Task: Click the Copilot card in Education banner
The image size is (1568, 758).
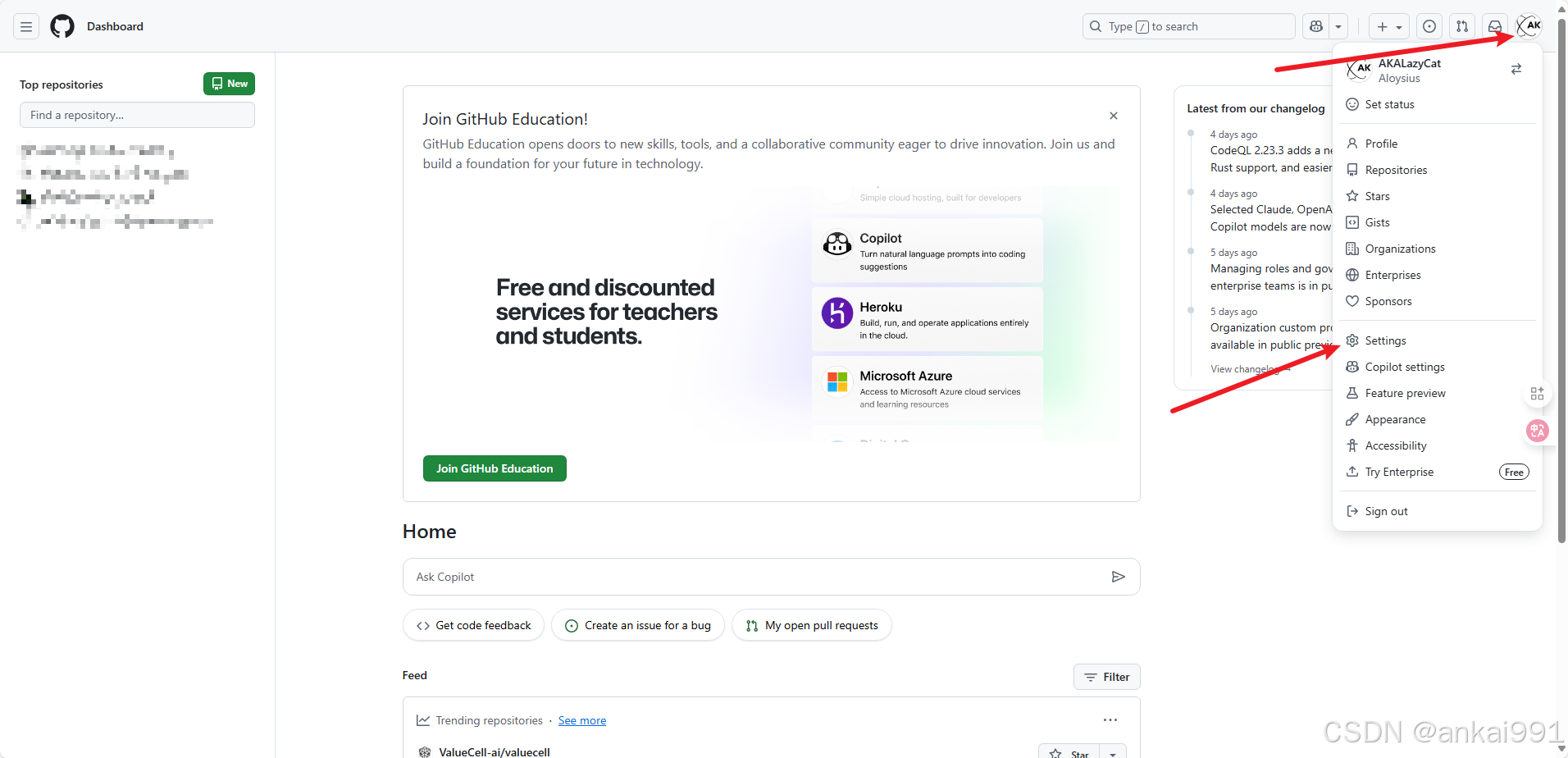Action: coord(928,251)
